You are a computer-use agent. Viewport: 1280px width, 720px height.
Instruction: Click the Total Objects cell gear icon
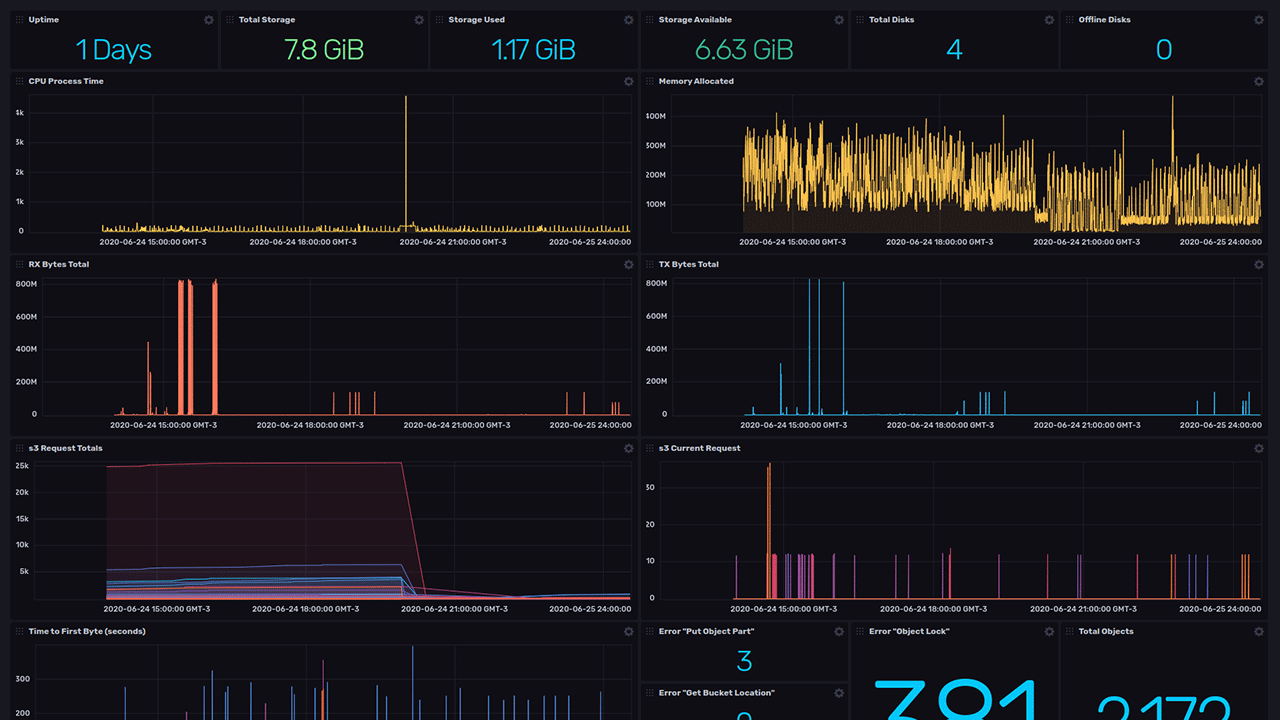point(1259,632)
